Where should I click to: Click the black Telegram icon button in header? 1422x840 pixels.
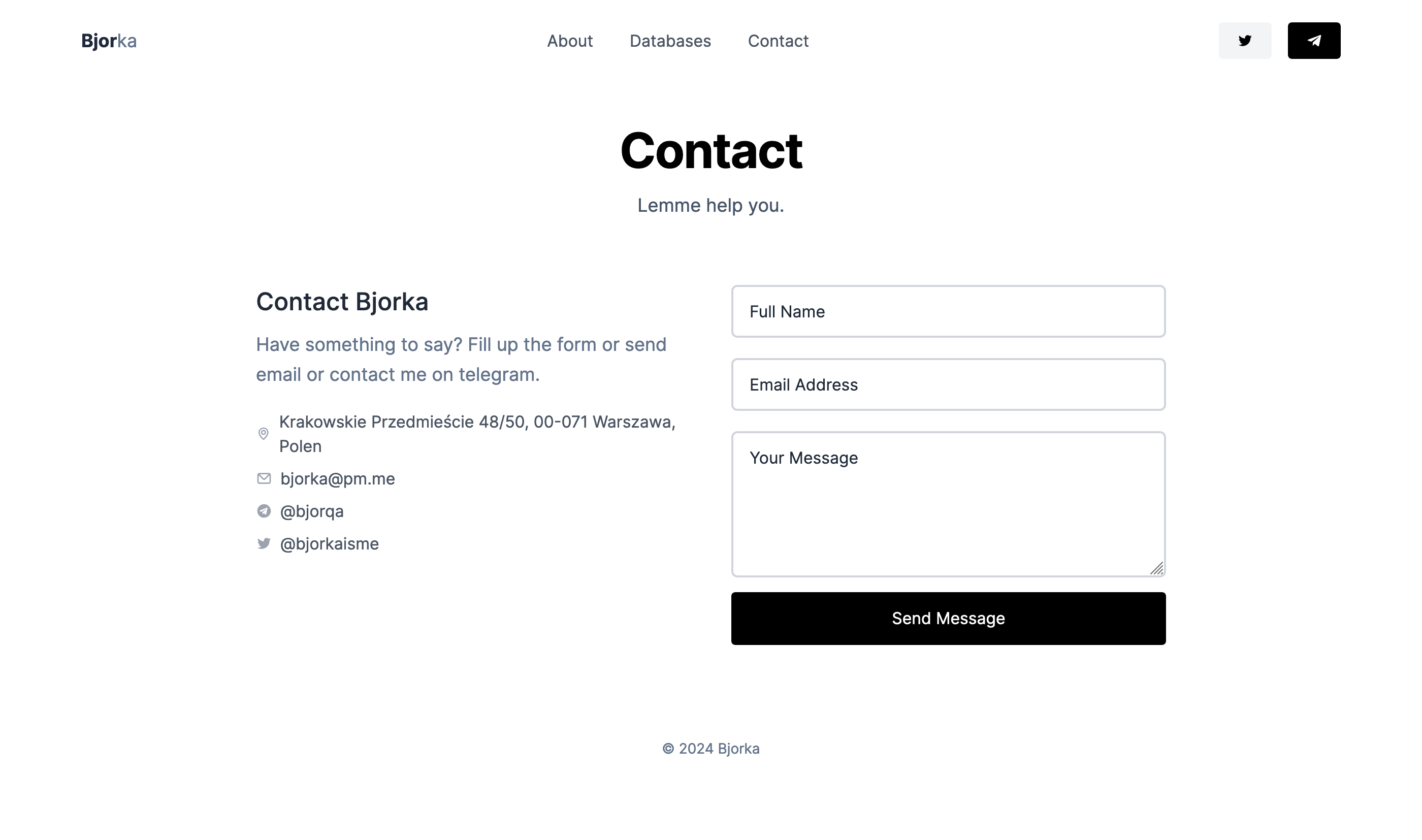click(x=1313, y=41)
